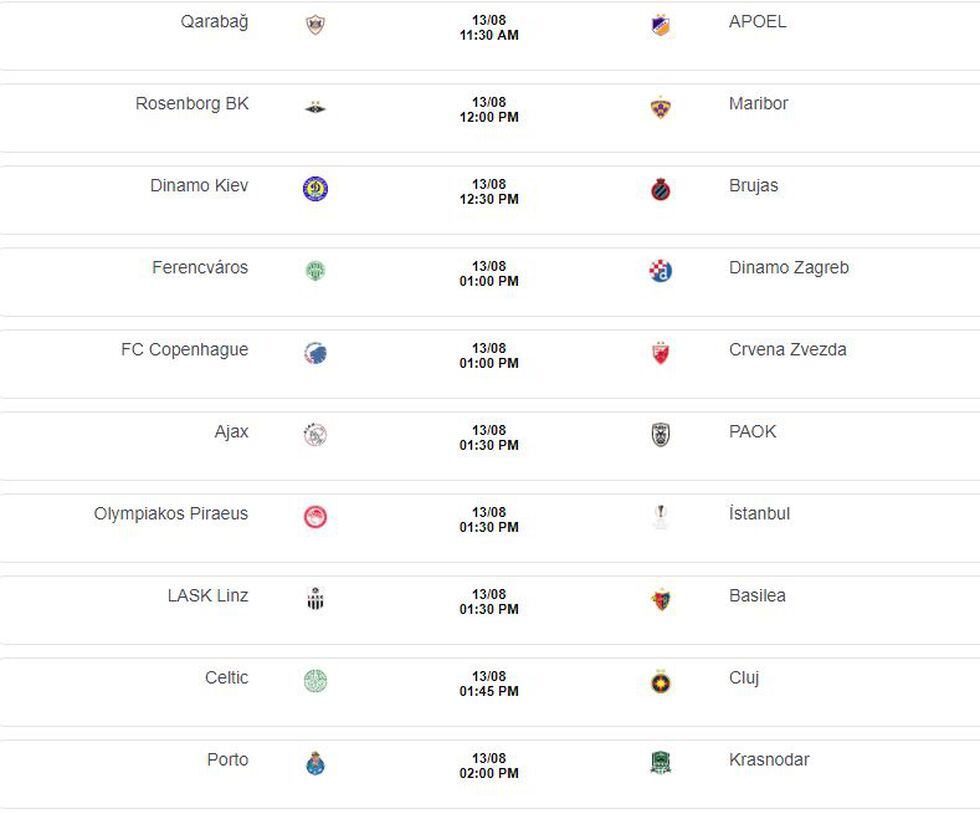Open the Rosenborg BK team name
This screenshot has height=814, width=980.
click(192, 103)
